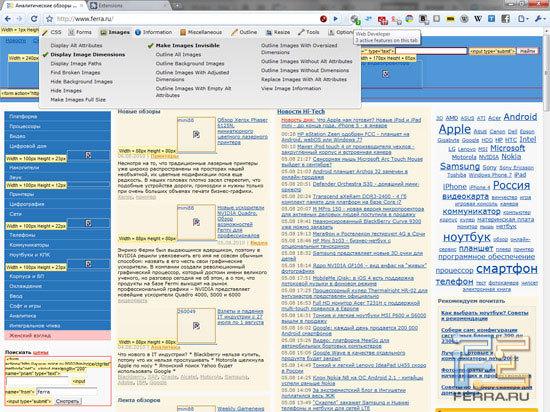
Task: Click the broken thumbnail beside the Xerox review
Action: click(x=196, y=135)
